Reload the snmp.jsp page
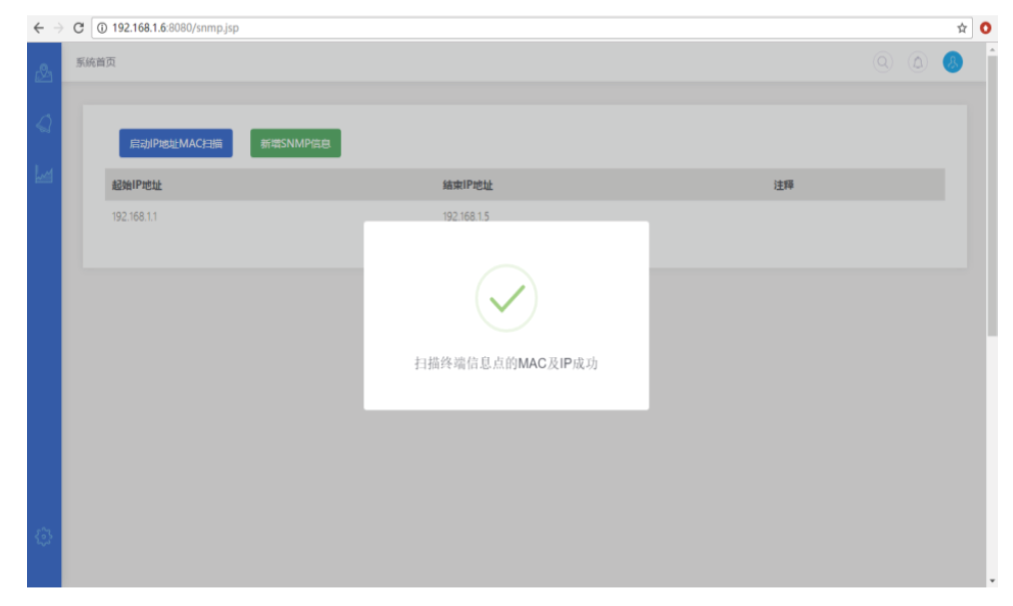The image size is (1013, 606). coord(79,28)
